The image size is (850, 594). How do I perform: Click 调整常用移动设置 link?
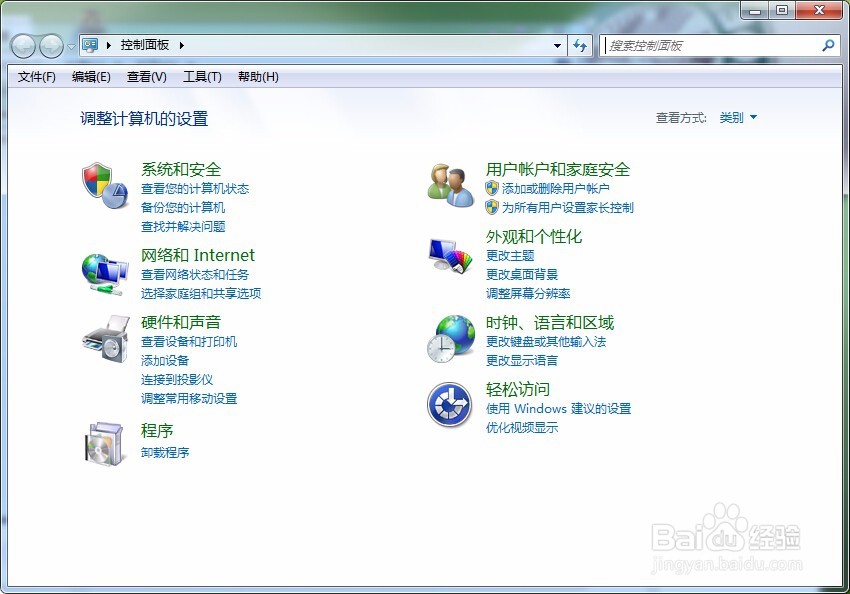(189, 398)
